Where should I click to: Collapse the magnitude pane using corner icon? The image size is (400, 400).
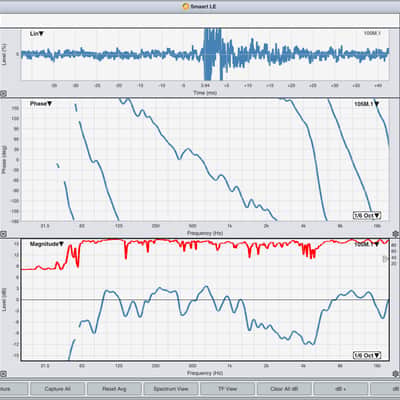pyautogui.click(x=3, y=374)
